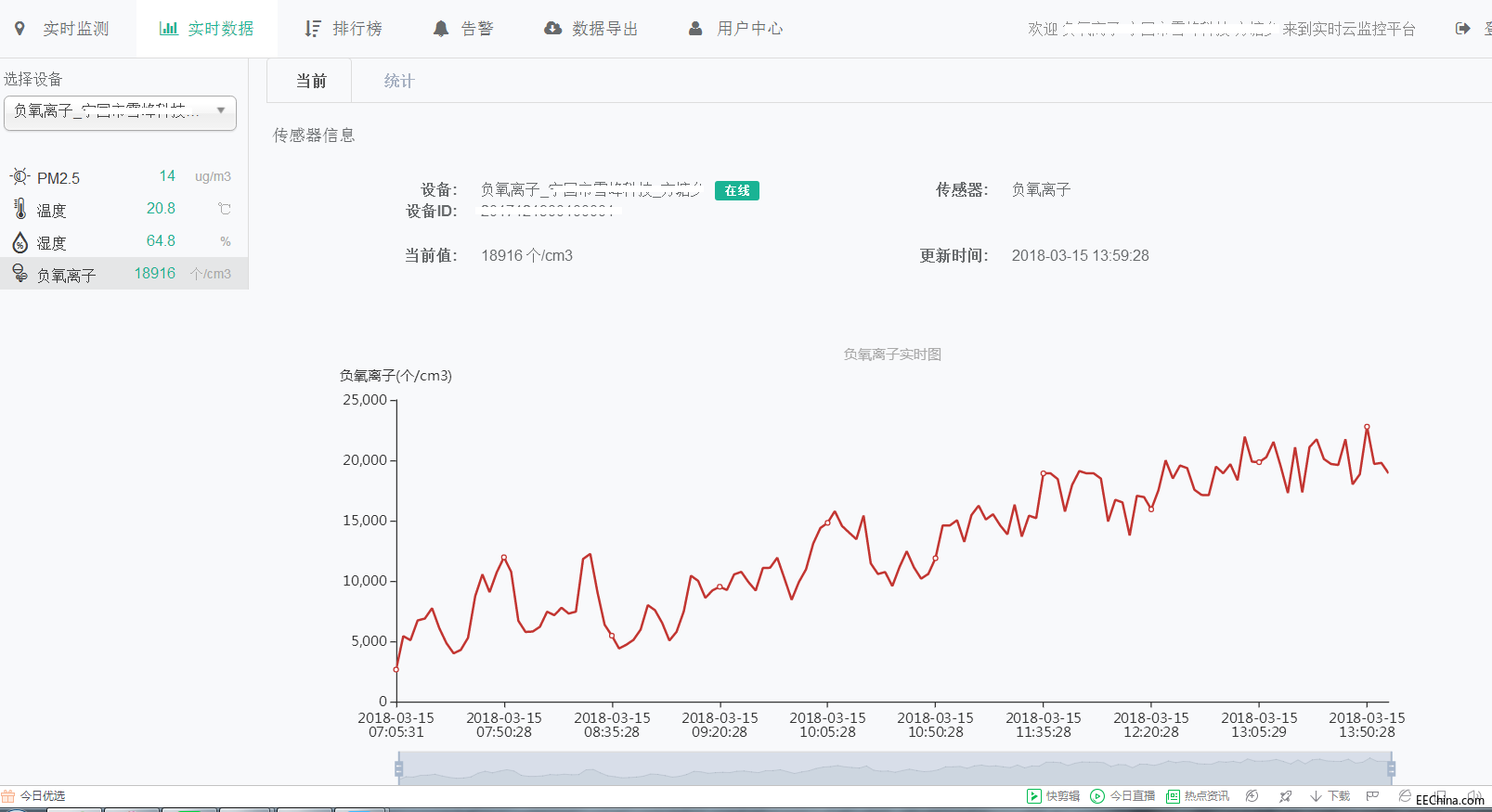Viewport: 1492px width, 812px height.
Task: Click the 2018-03-15 10:05:28 axis label
Action: tap(827, 725)
